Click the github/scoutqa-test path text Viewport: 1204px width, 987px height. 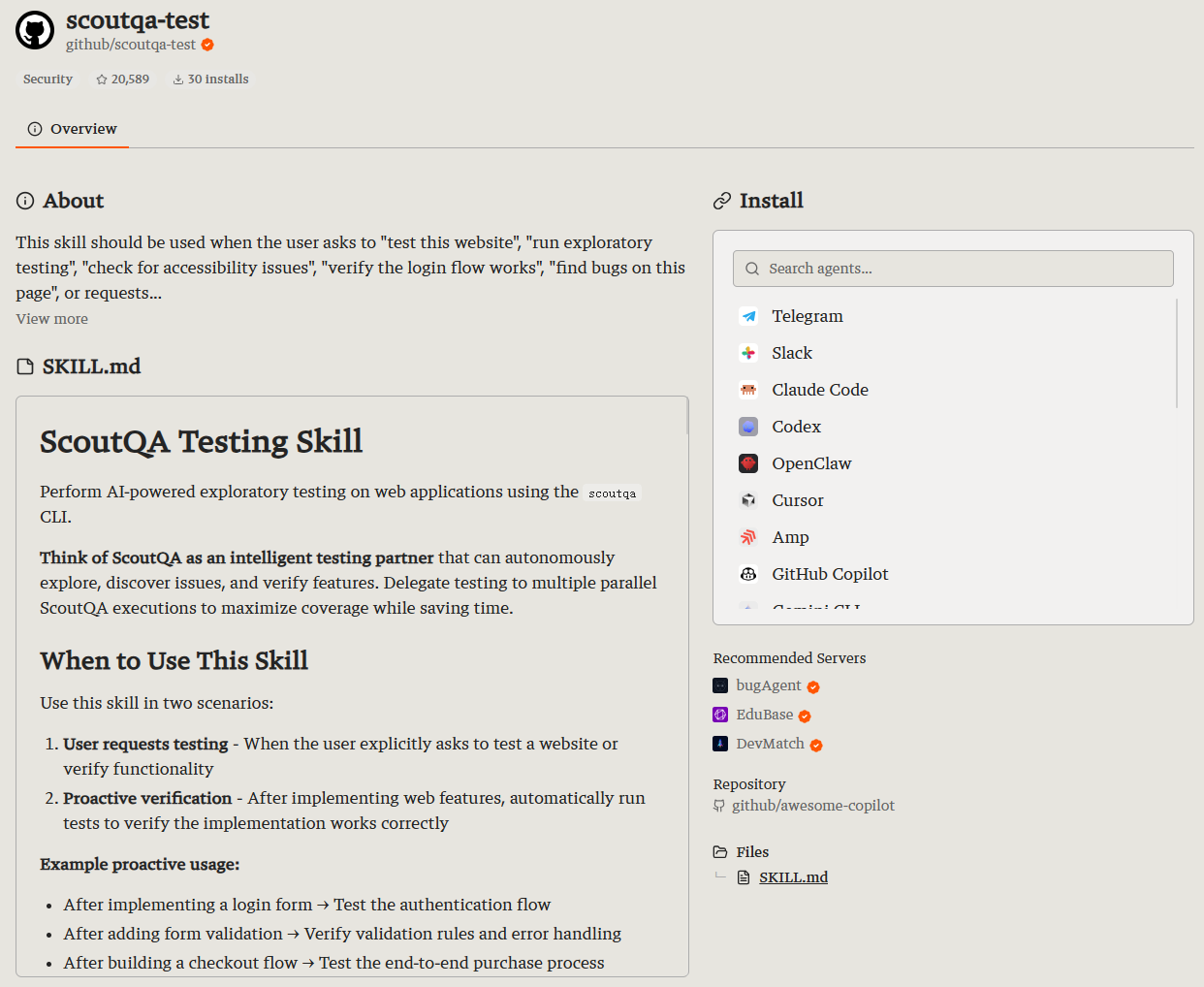tap(131, 45)
